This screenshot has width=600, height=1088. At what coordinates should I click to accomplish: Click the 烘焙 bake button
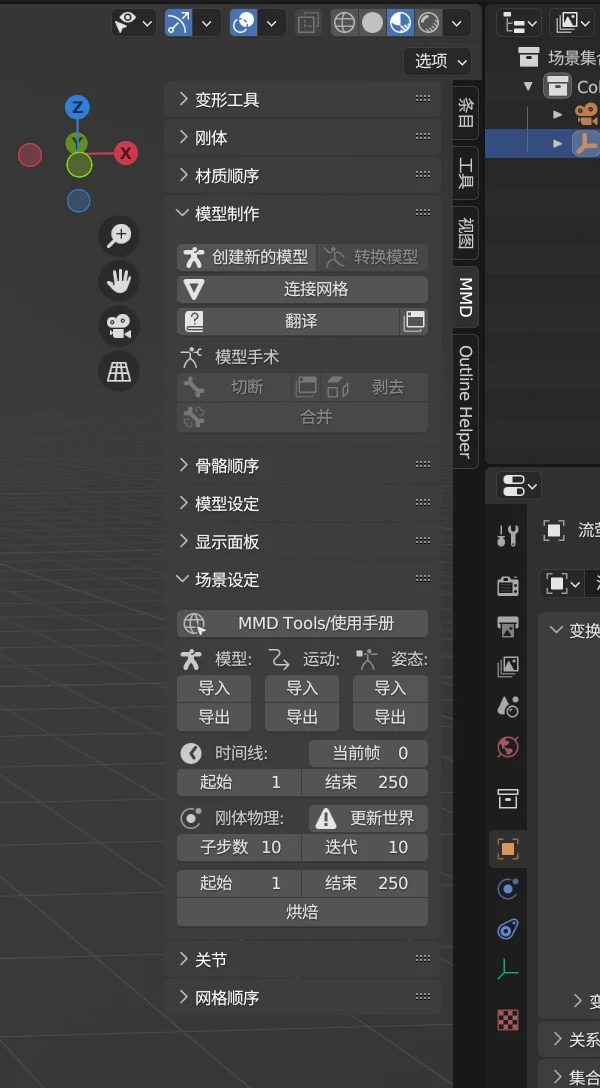302,911
